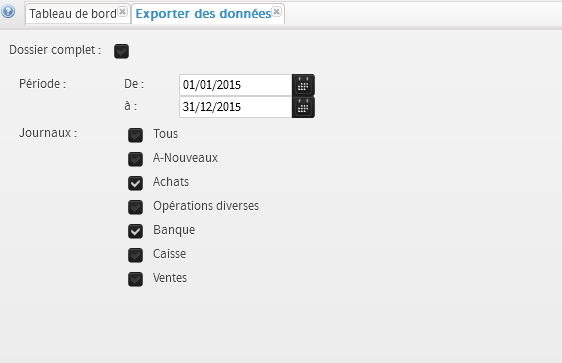Close the Tableau de bord tab
Image resolution: width=562 pixels, height=363 pixels.
point(123,11)
